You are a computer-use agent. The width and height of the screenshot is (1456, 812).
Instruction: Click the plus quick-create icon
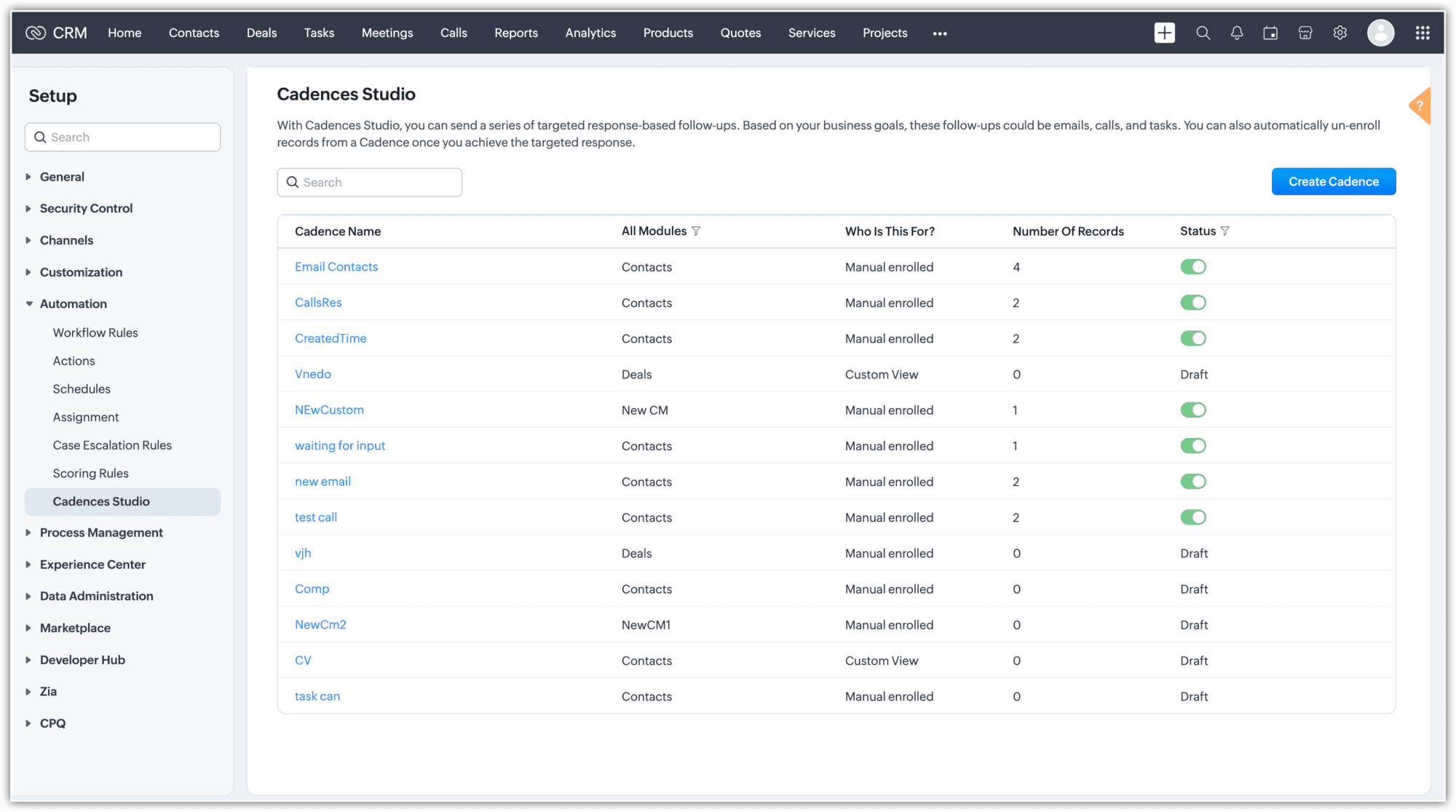pos(1164,33)
